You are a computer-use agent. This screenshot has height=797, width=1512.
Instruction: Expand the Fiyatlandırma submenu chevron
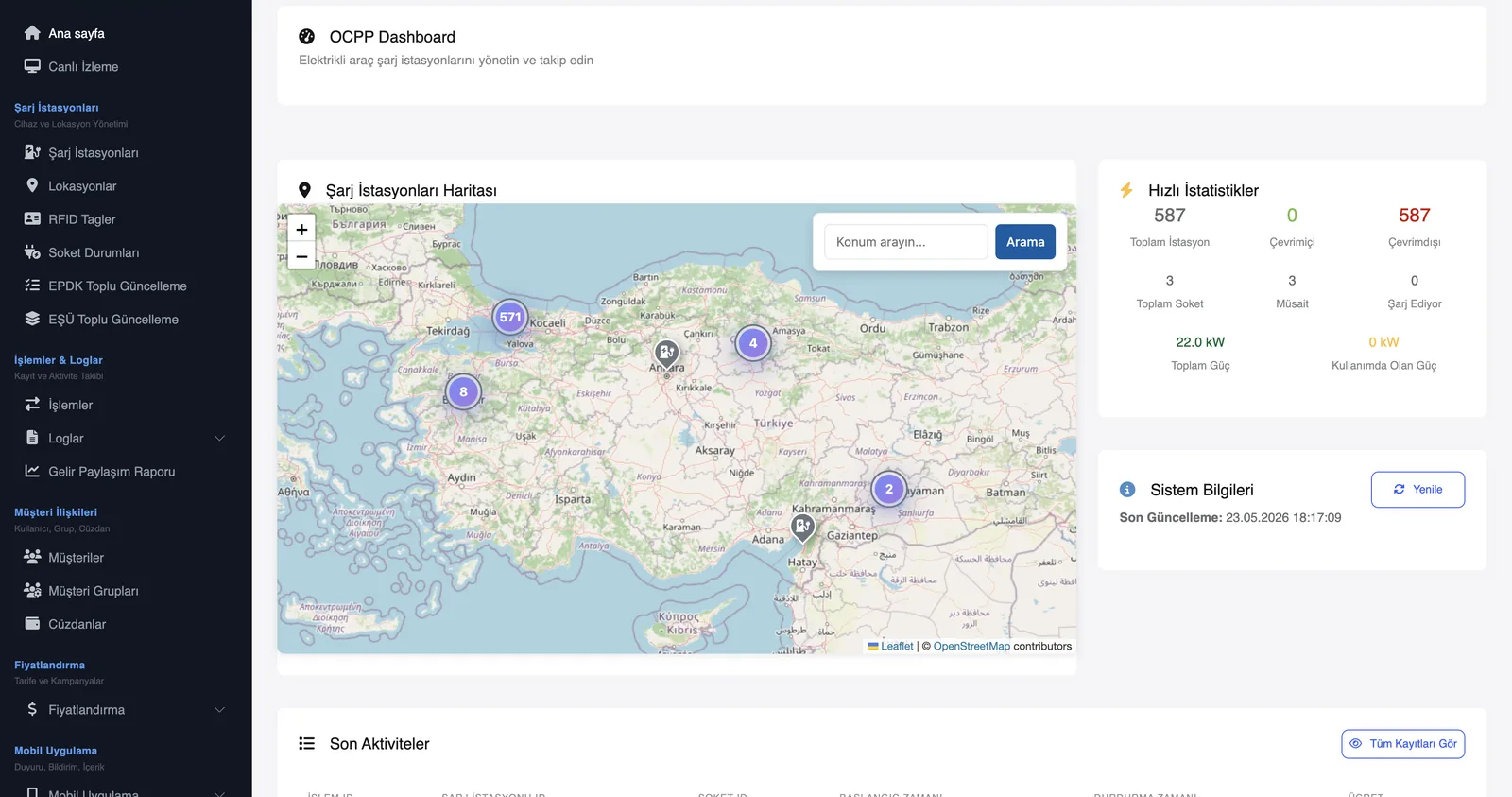(x=219, y=710)
